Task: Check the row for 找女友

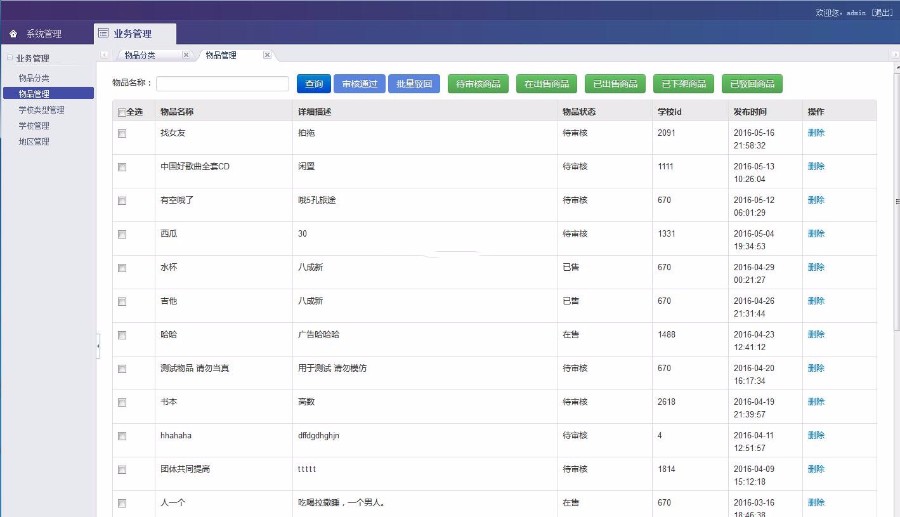Action: click(122, 133)
